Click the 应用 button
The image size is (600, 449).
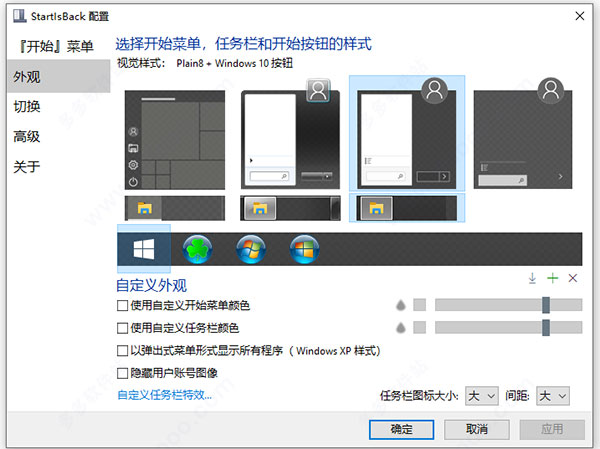coord(552,429)
